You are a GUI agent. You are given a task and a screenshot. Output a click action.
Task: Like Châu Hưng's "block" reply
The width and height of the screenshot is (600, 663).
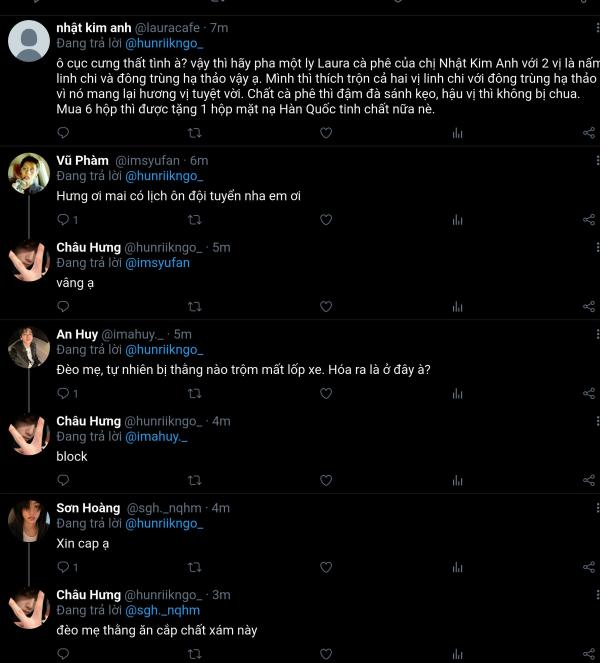pos(326,480)
